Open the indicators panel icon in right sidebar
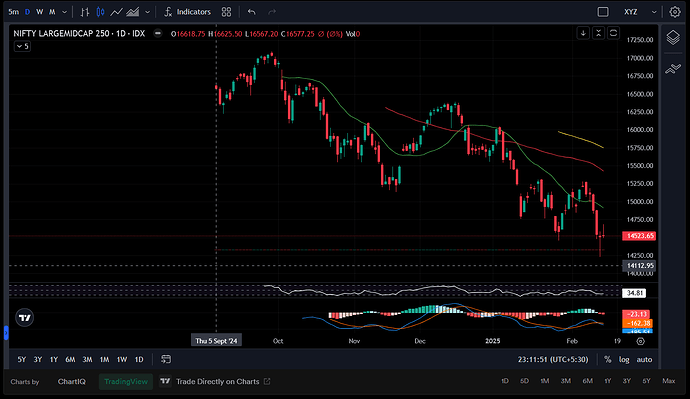This screenshot has height=399, width=690. pyautogui.click(x=673, y=69)
